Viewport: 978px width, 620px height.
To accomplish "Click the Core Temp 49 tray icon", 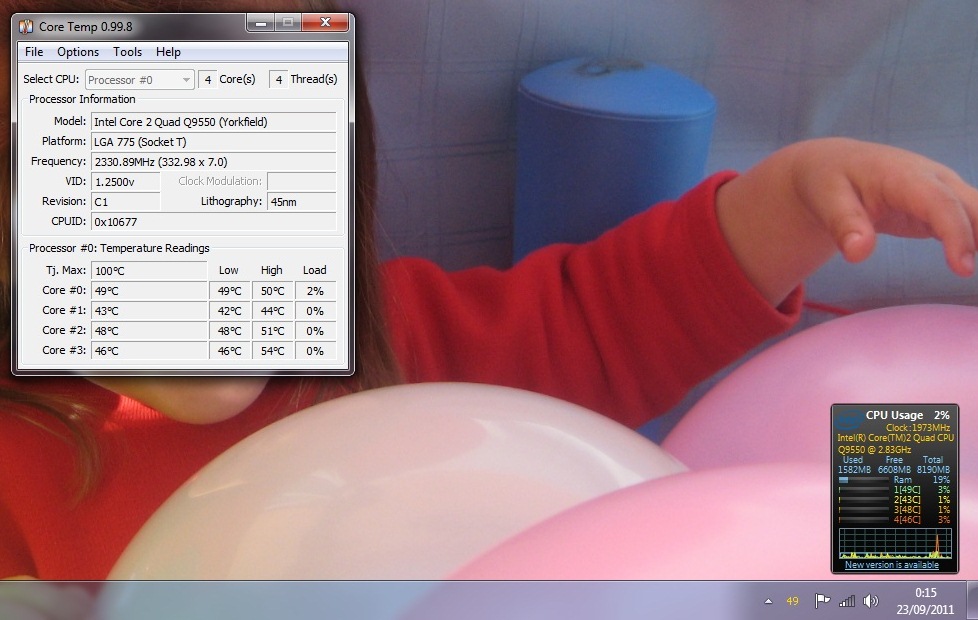I will pyautogui.click(x=793, y=601).
